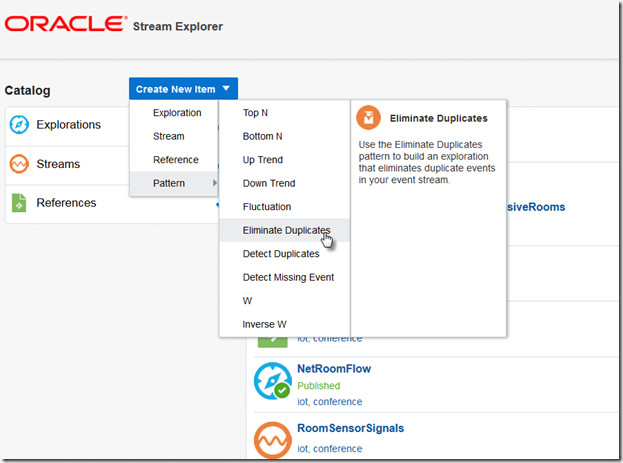Choose the Pattern menu entry
Screen dimensions: 623x463
[x=174, y=183]
